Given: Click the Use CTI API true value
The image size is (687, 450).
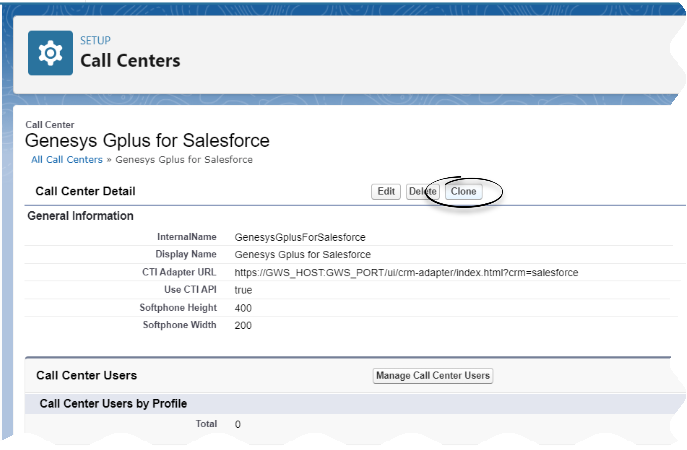Looking at the screenshot, I should (x=243, y=290).
